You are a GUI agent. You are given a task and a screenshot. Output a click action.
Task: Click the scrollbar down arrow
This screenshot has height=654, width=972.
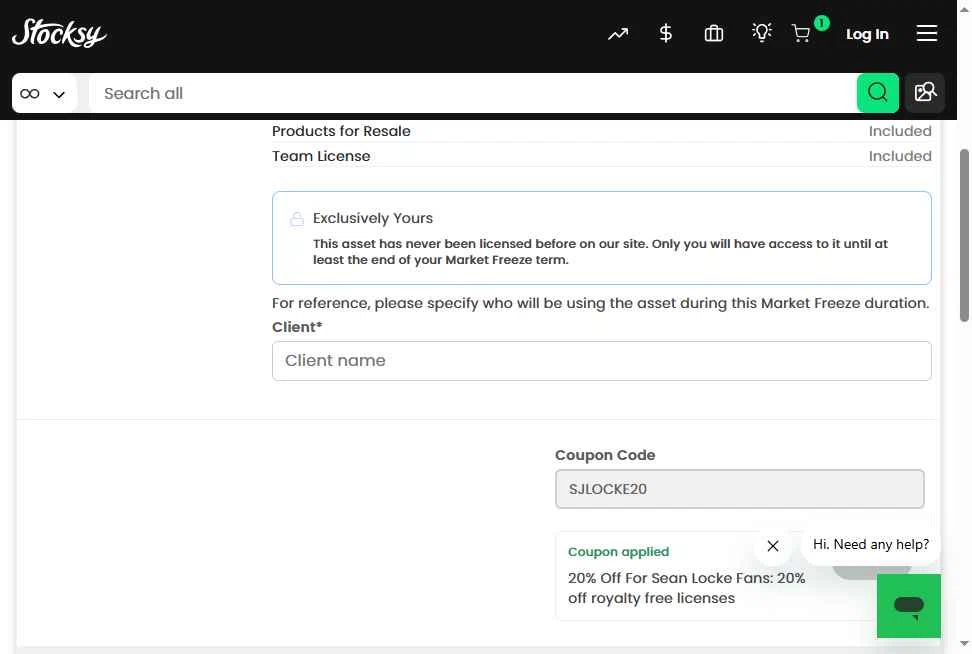coord(964,643)
